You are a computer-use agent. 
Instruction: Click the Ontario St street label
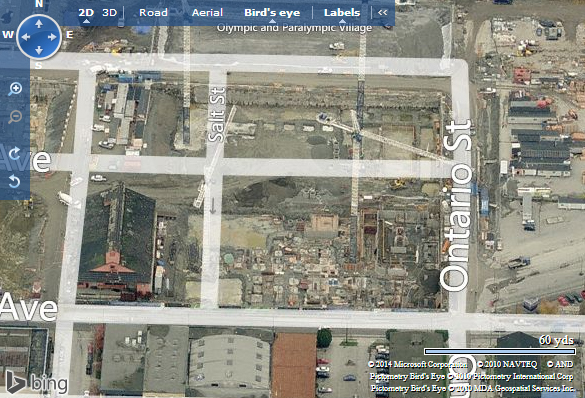tap(456, 206)
